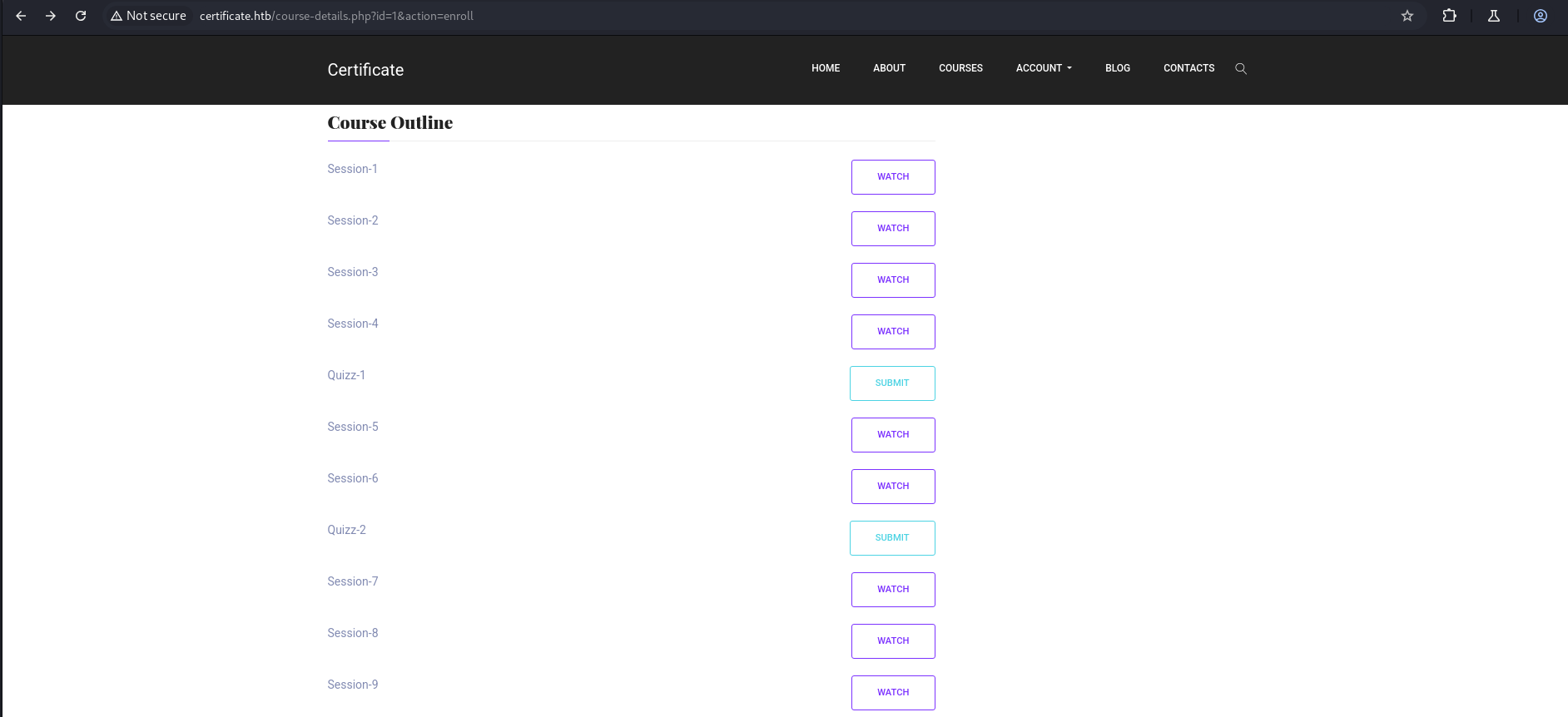Go to the Home menu item
This screenshot has width=1568, height=717.
click(826, 68)
